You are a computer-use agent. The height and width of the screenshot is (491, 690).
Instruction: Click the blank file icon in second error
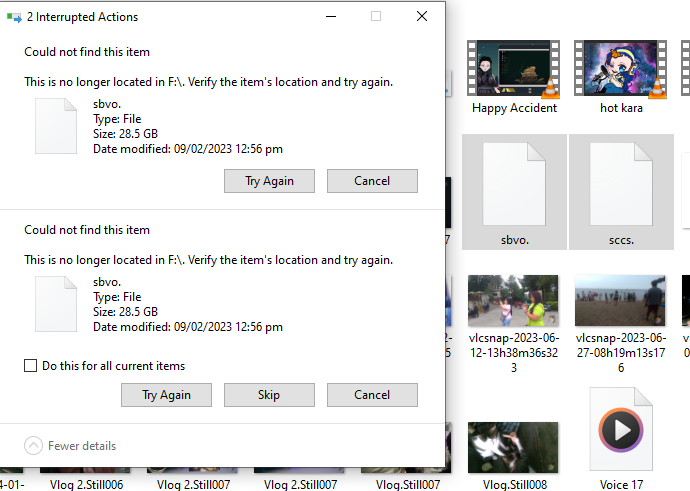(x=56, y=304)
